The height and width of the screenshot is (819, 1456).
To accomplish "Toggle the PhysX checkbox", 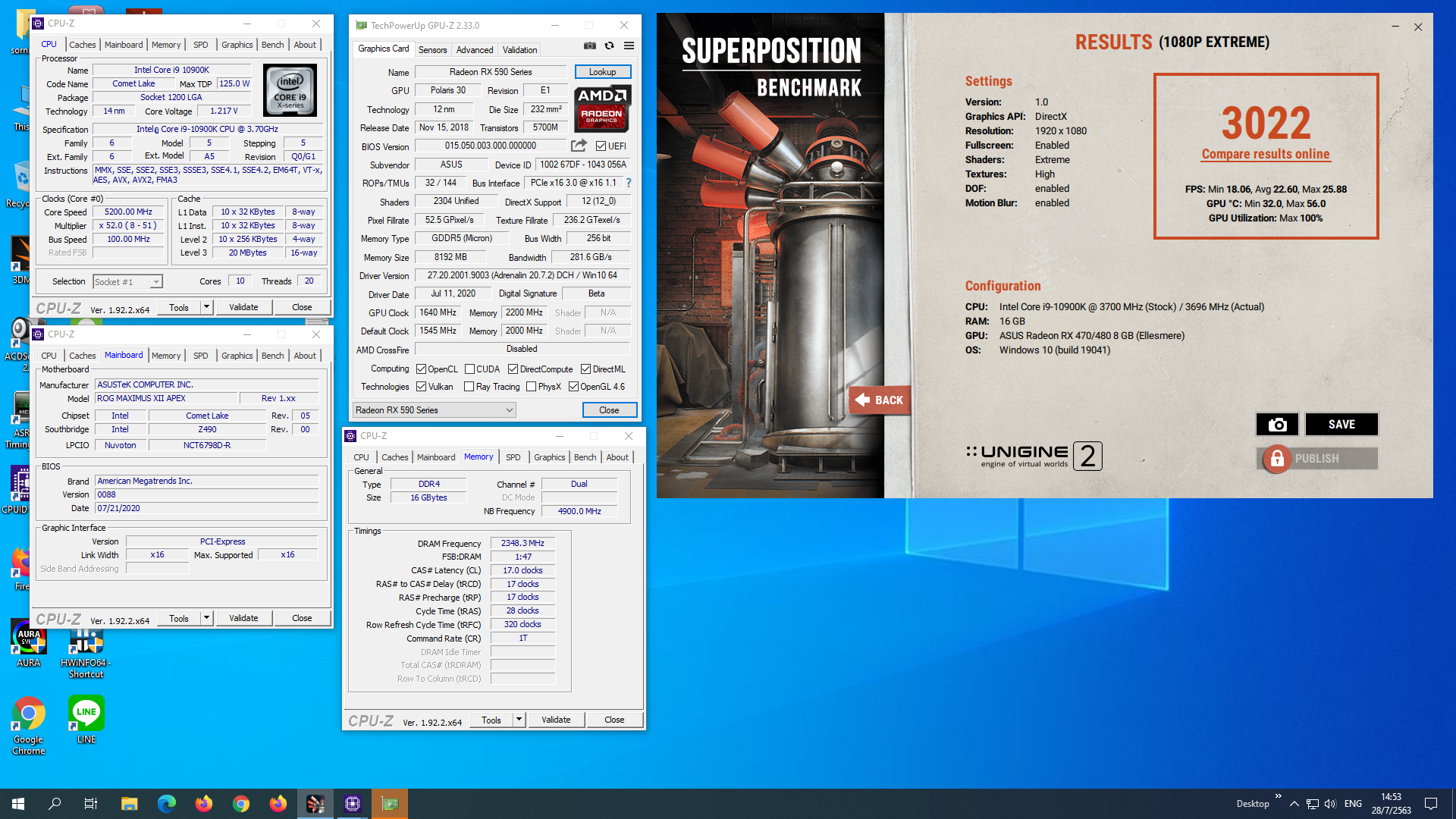I will coord(531,387).
